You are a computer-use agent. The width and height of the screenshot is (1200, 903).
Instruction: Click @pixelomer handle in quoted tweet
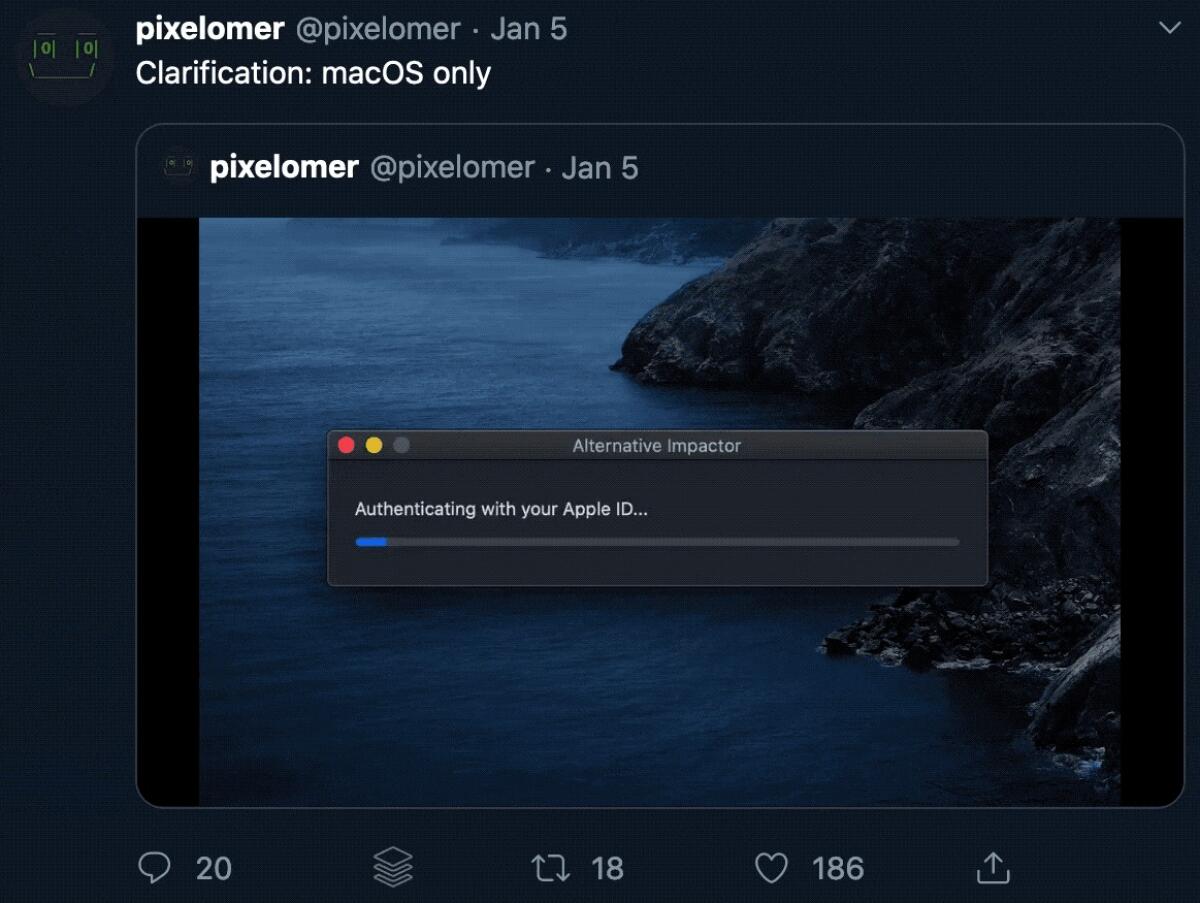coord(452,167)
